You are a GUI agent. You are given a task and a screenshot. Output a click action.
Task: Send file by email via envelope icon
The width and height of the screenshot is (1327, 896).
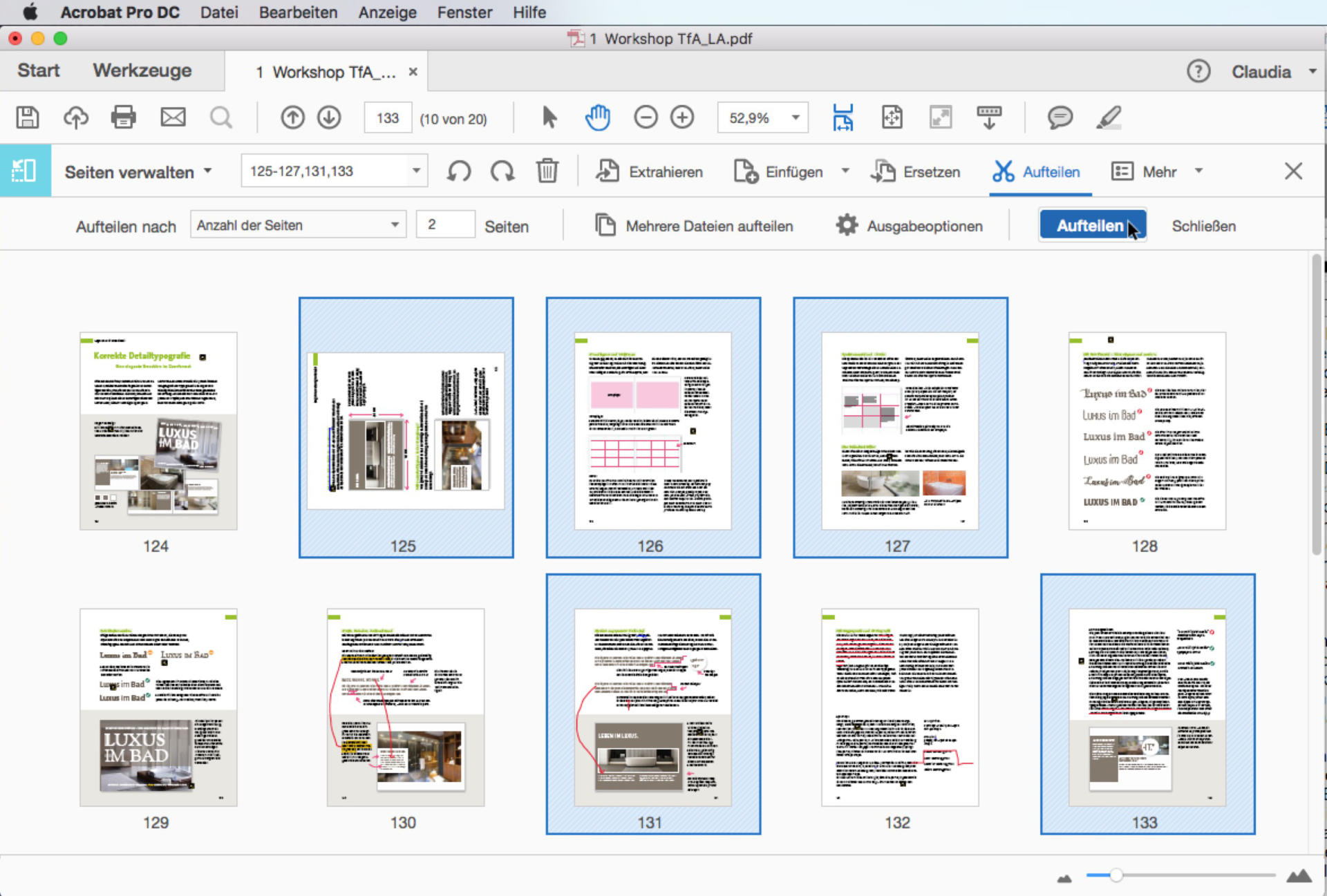click(x=173, y=117)
